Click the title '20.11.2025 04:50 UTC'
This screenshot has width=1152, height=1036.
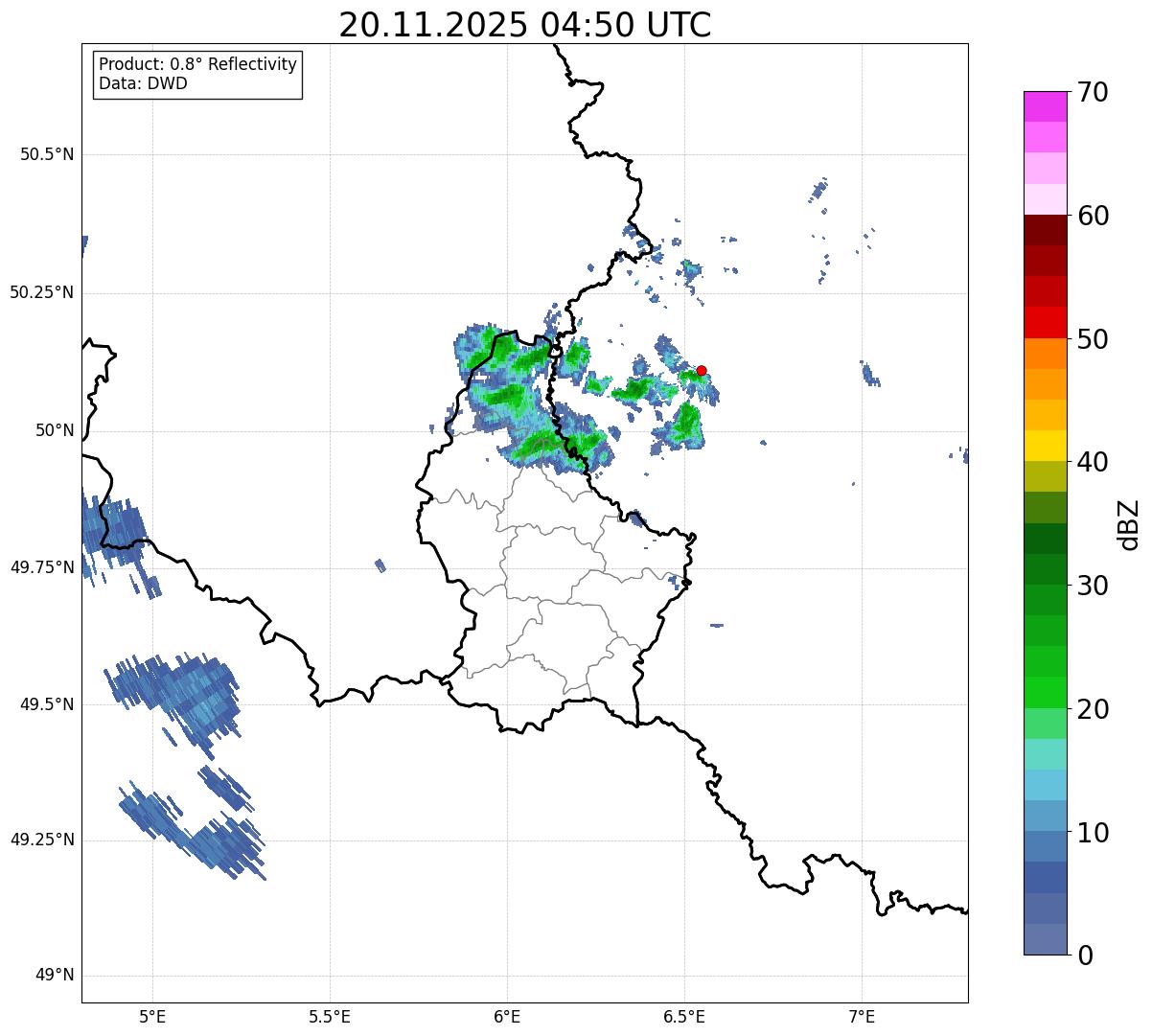coord(525,24)
